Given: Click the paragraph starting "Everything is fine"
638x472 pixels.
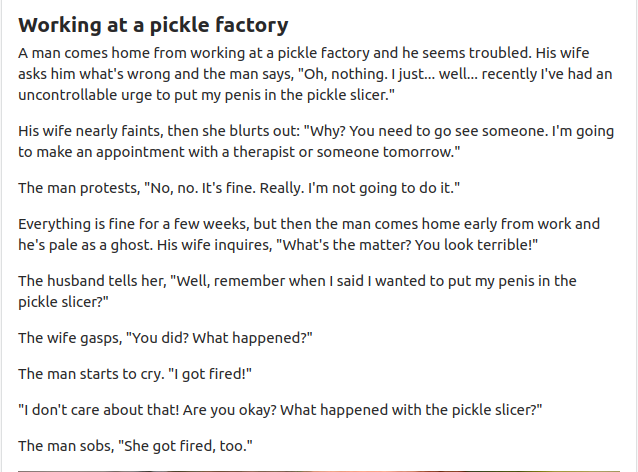Looking at the screenshot, I should [309, 234].
